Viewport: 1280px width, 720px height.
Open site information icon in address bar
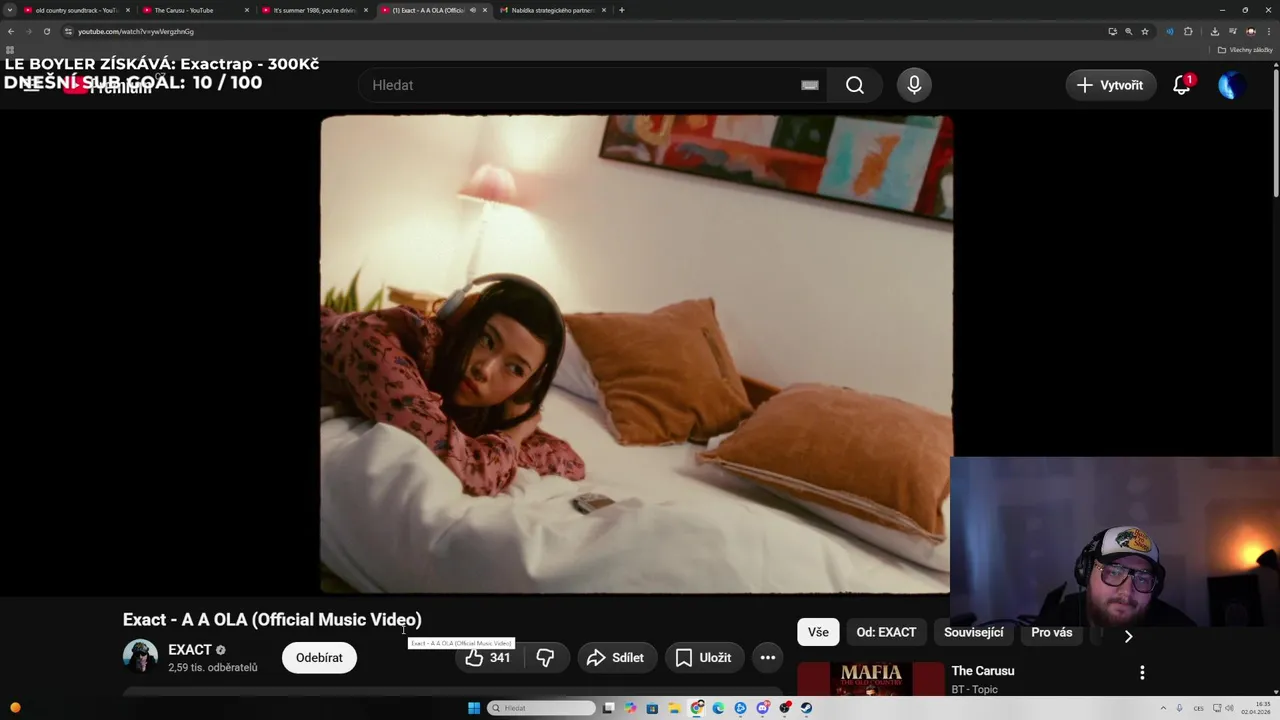pos(68,31)
